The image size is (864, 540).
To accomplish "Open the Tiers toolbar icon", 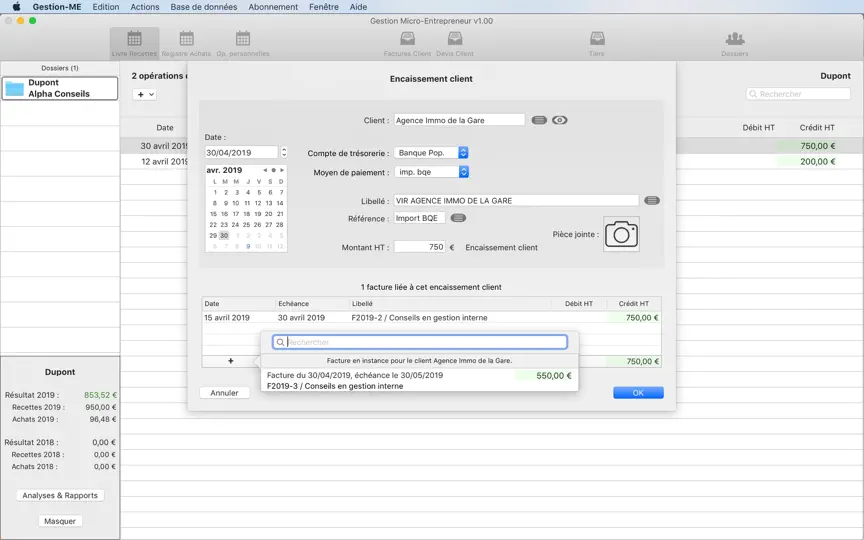I will pyautogui.click(x=597, y=44).
